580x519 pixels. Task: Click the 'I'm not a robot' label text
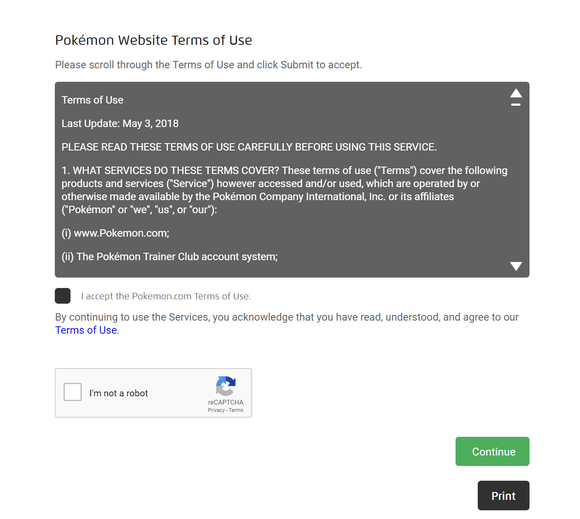point(118,393)
